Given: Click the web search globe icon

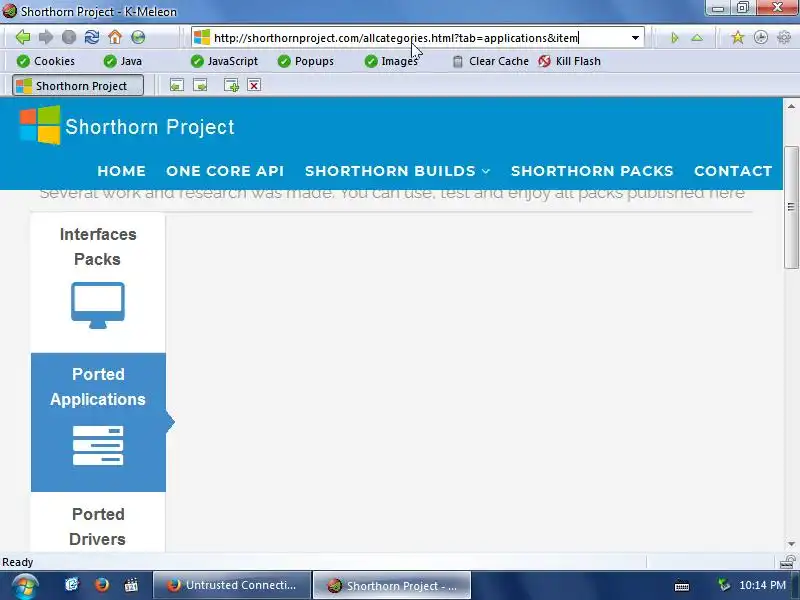Looking at the screenshot, I should (138, 37).
